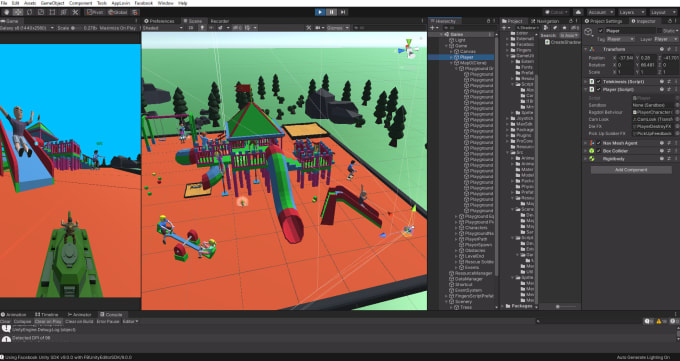Toggle the Pivot handle position button
The height and width of the screenshot is (361, 680).
coord(95,12)
